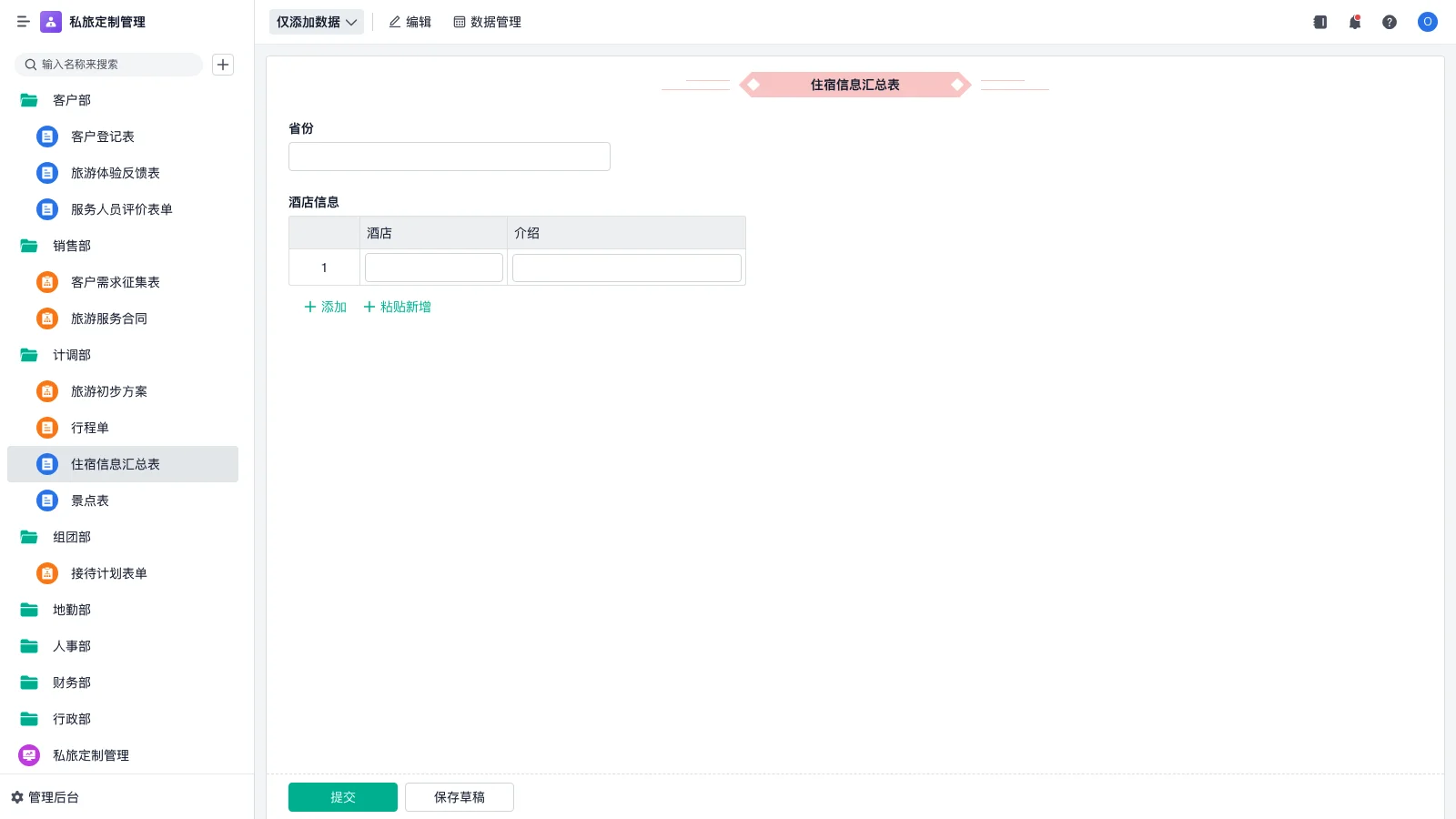
Task: Click the purple 私旅定制管理 app logo icon
Action: pyautogui.click(x=51, y=22)
